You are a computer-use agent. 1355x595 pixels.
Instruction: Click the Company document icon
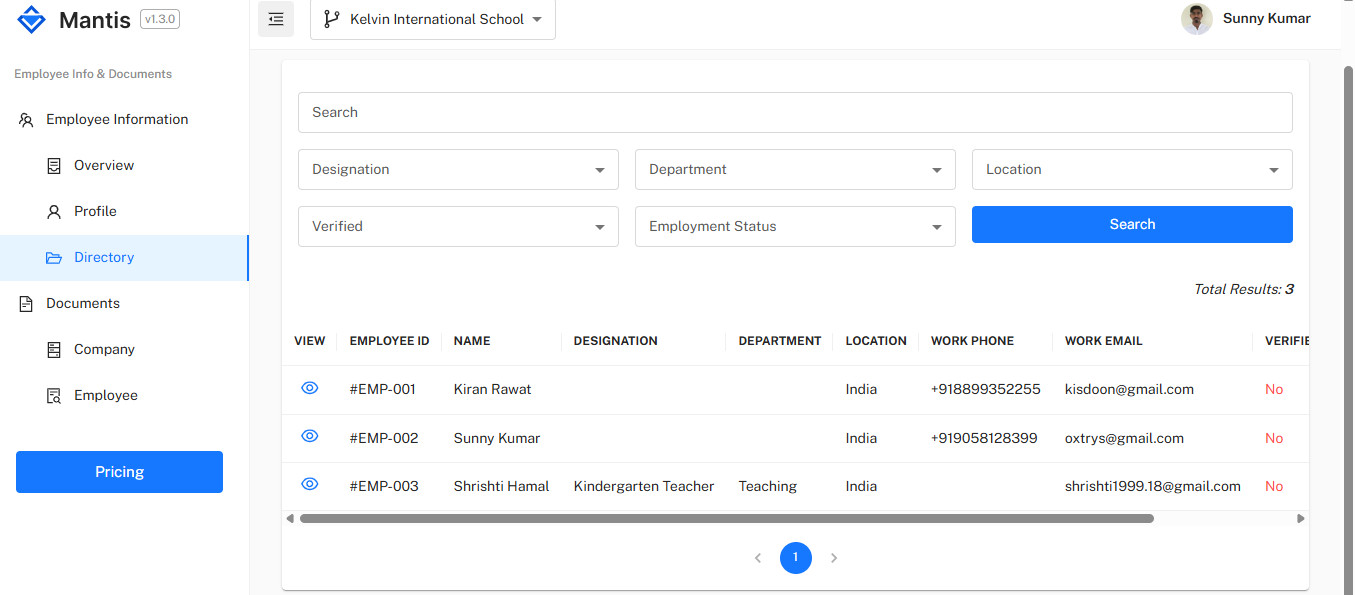tap(54, 350)
